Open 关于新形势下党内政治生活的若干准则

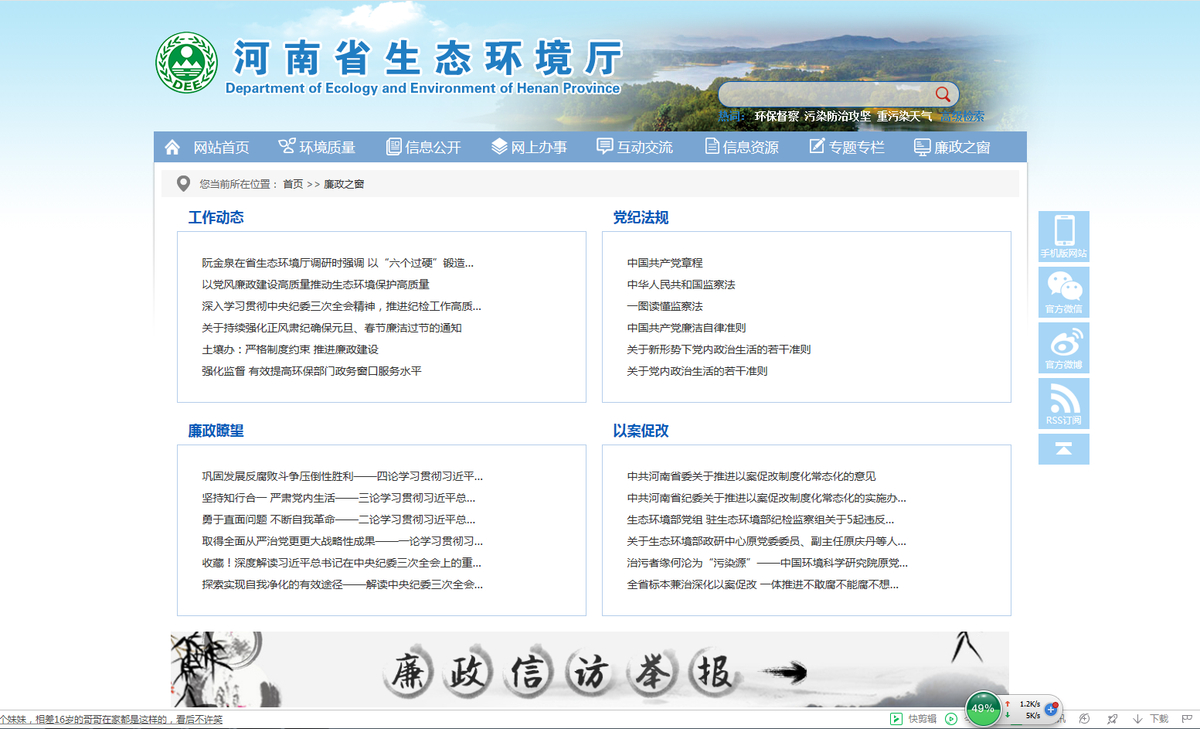pos(719,350)
